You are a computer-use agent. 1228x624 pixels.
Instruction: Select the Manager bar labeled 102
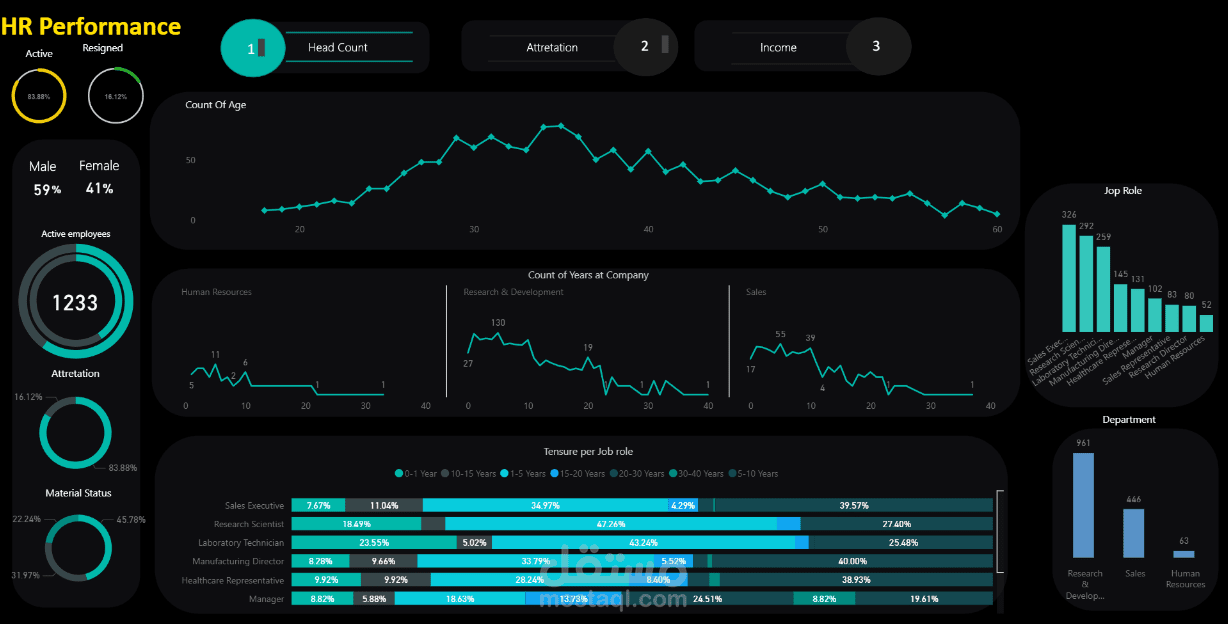1154,315
